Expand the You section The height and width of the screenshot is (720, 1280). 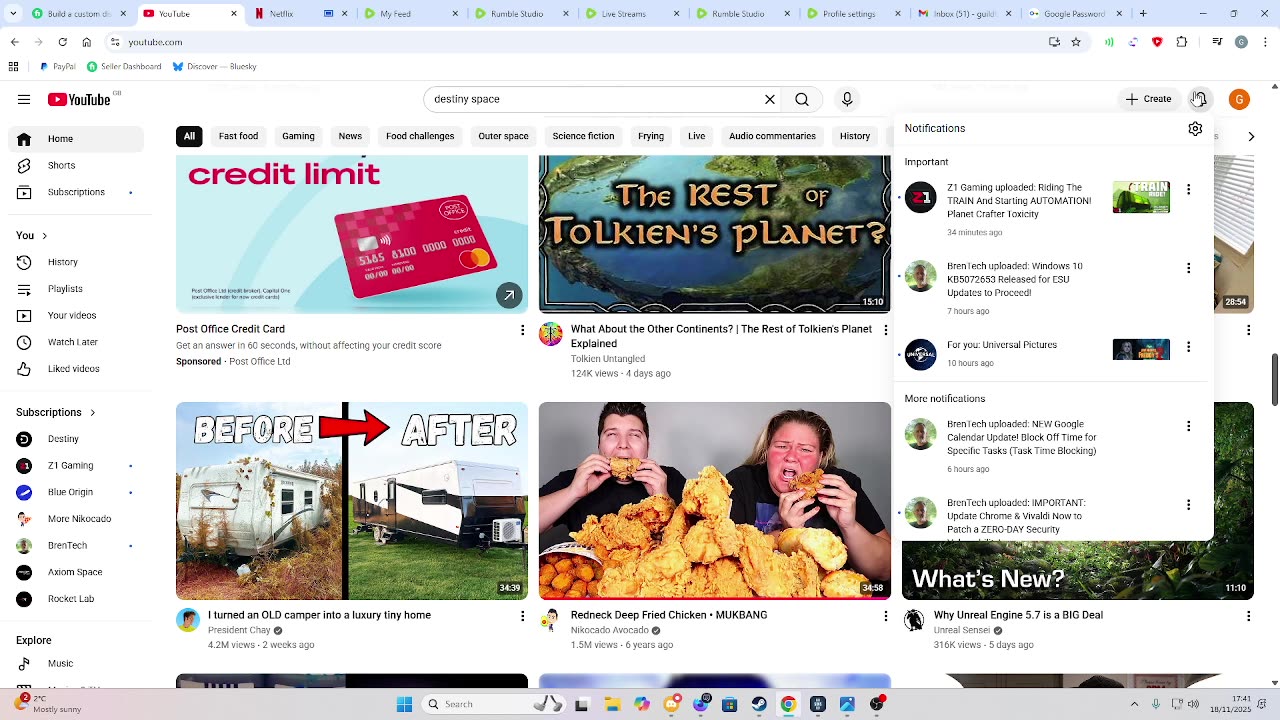[x=32, y=235]
